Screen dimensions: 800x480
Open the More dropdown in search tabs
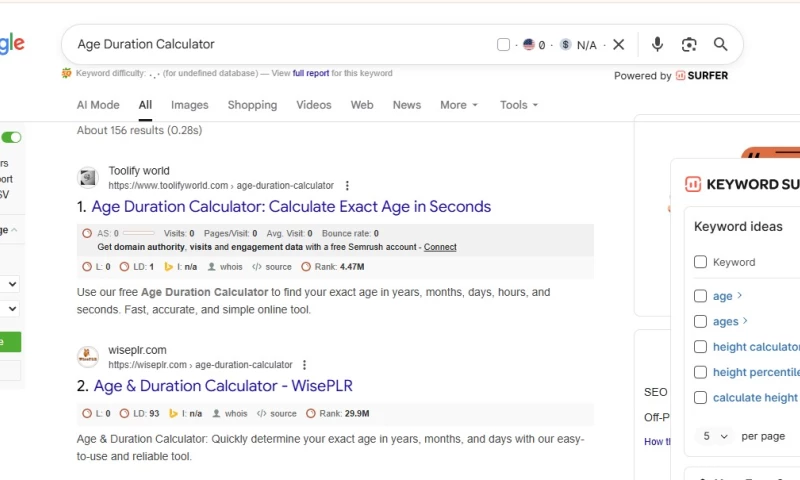pos(459,105)
